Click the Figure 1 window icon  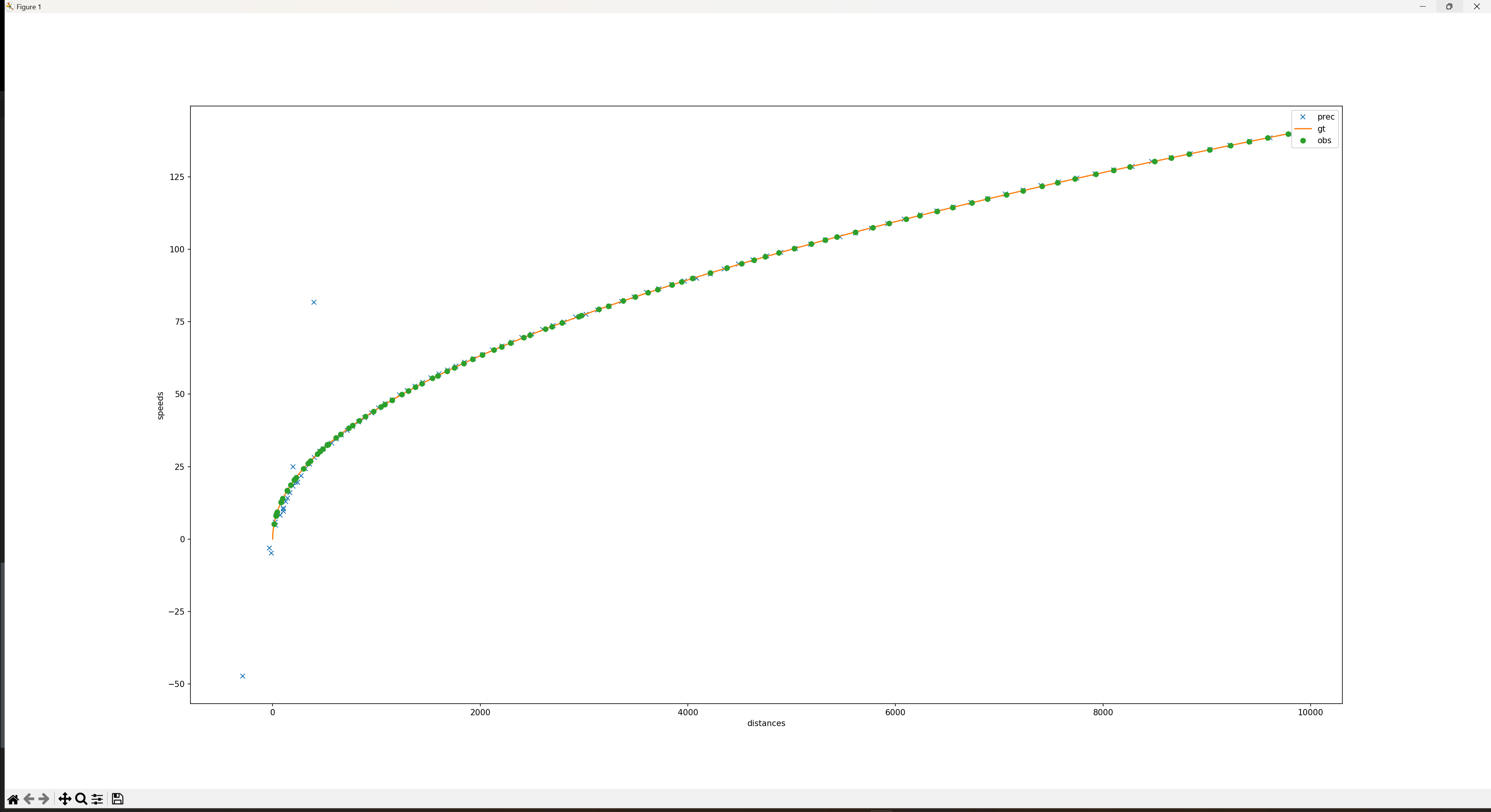click(x=9, y=6)
